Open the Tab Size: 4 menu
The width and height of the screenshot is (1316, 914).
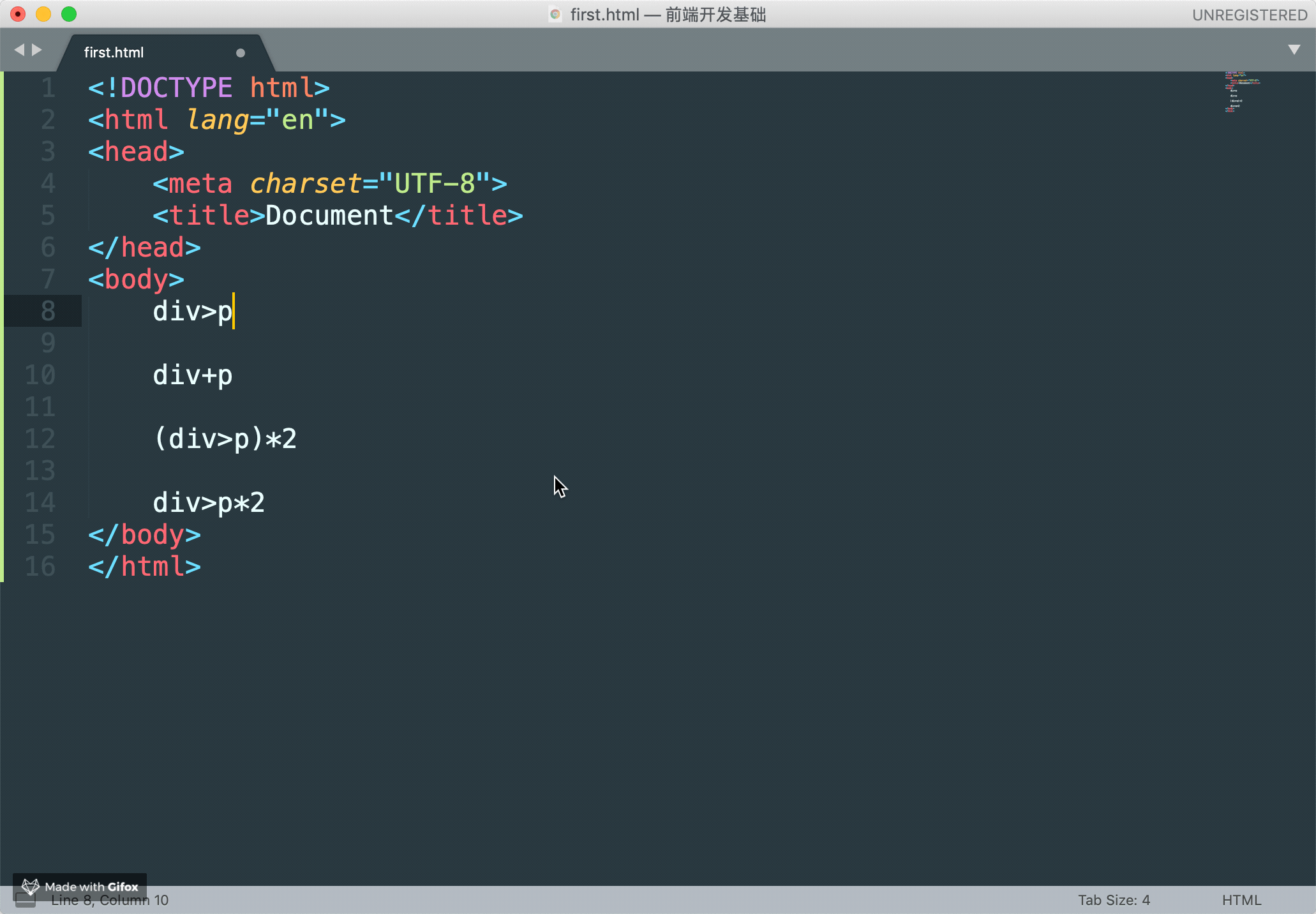tap(1114, 900)
